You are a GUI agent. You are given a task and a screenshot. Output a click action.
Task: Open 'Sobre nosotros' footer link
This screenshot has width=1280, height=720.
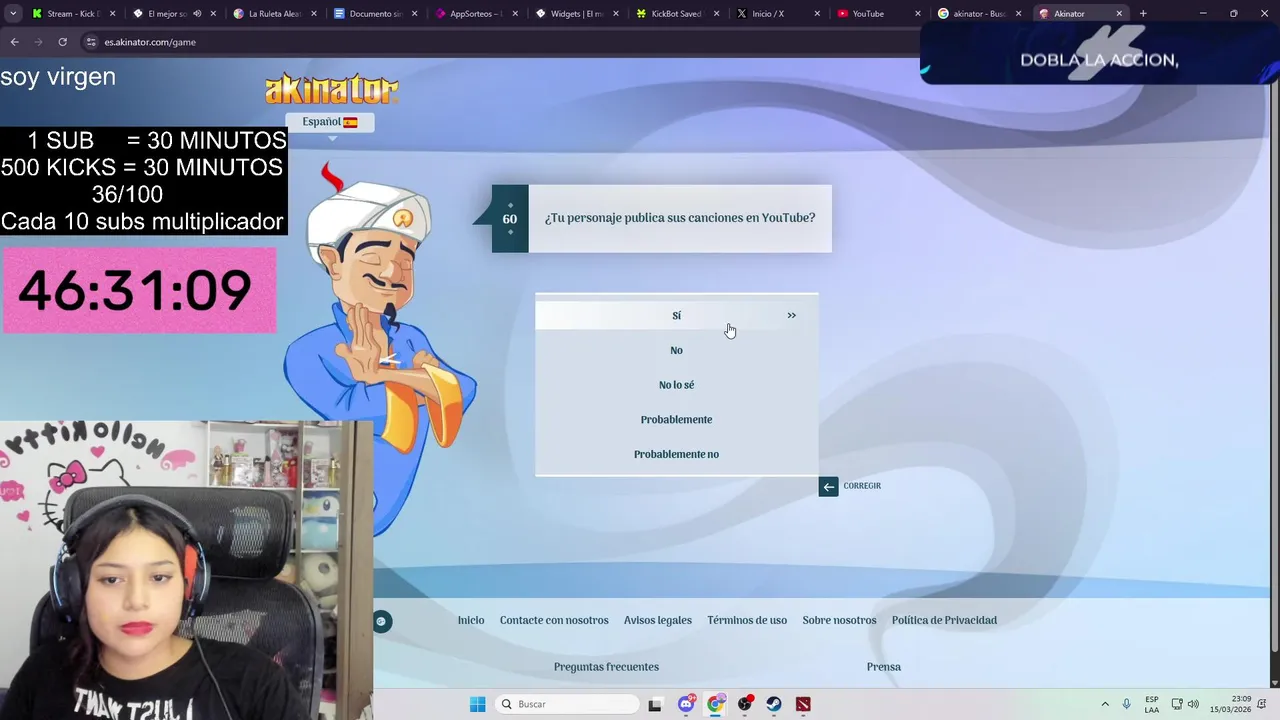pyautogui.click(x=839, y=620)
